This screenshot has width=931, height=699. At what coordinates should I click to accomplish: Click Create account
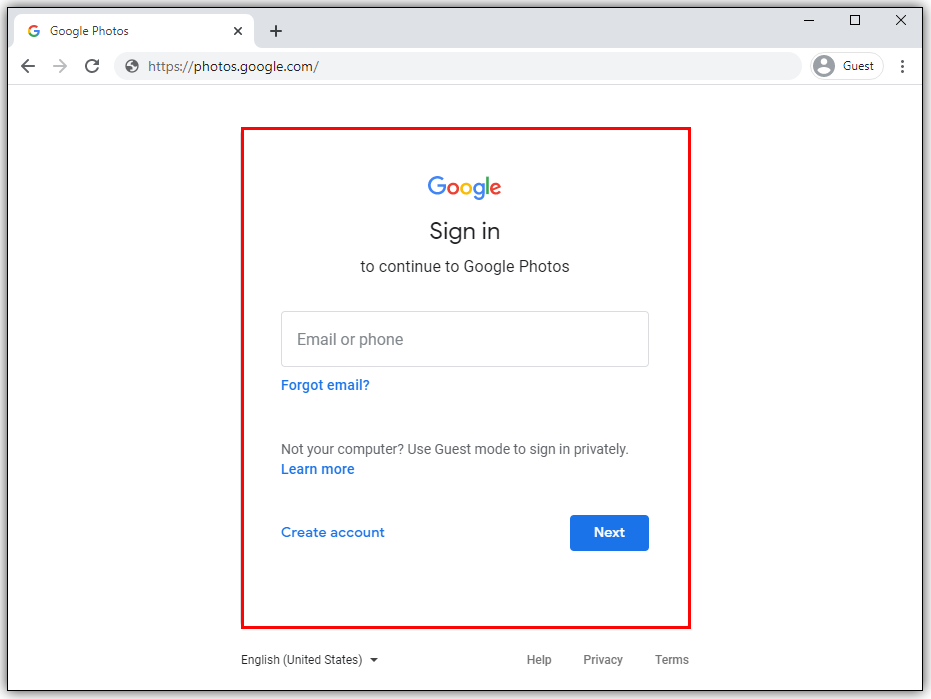tap(332, 532)
